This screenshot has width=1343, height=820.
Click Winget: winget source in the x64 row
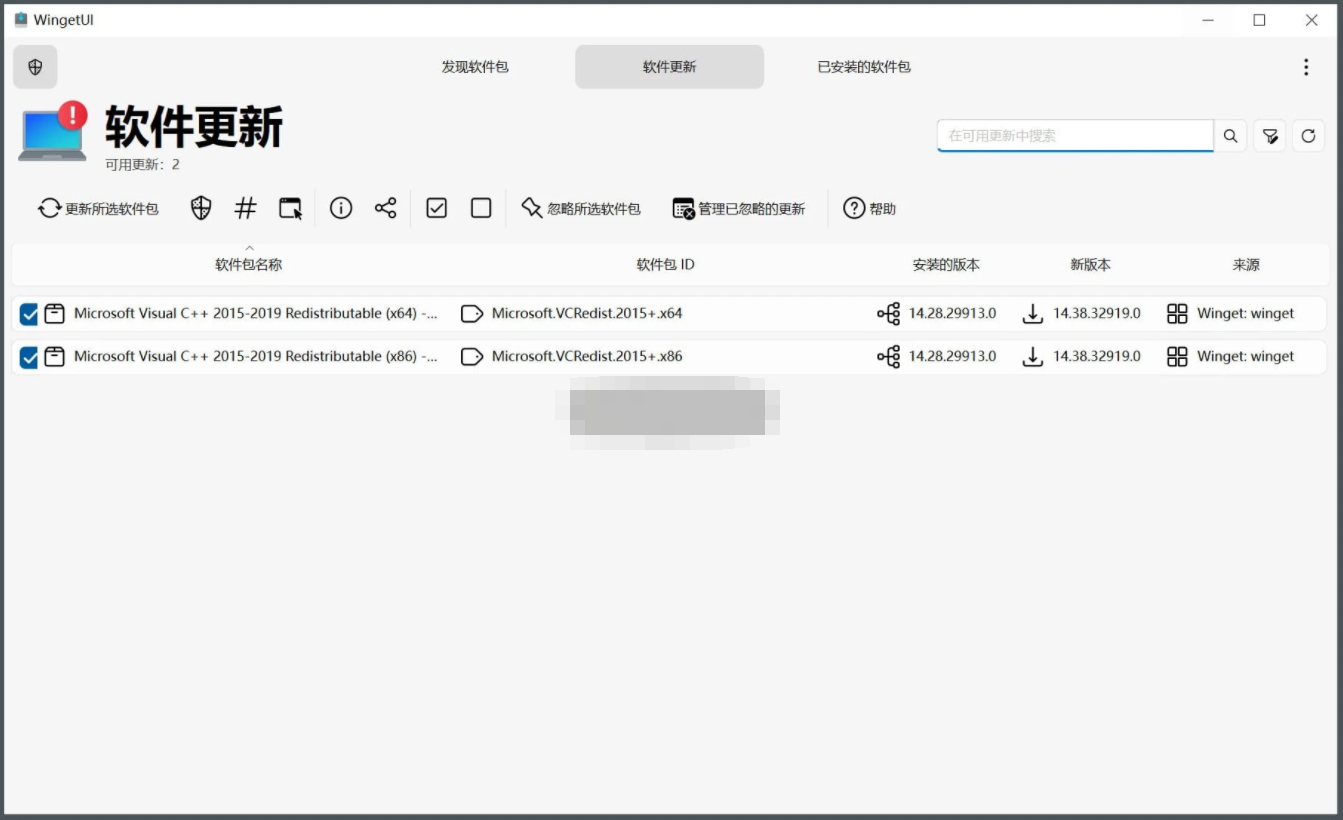[x=1246, y=314]
